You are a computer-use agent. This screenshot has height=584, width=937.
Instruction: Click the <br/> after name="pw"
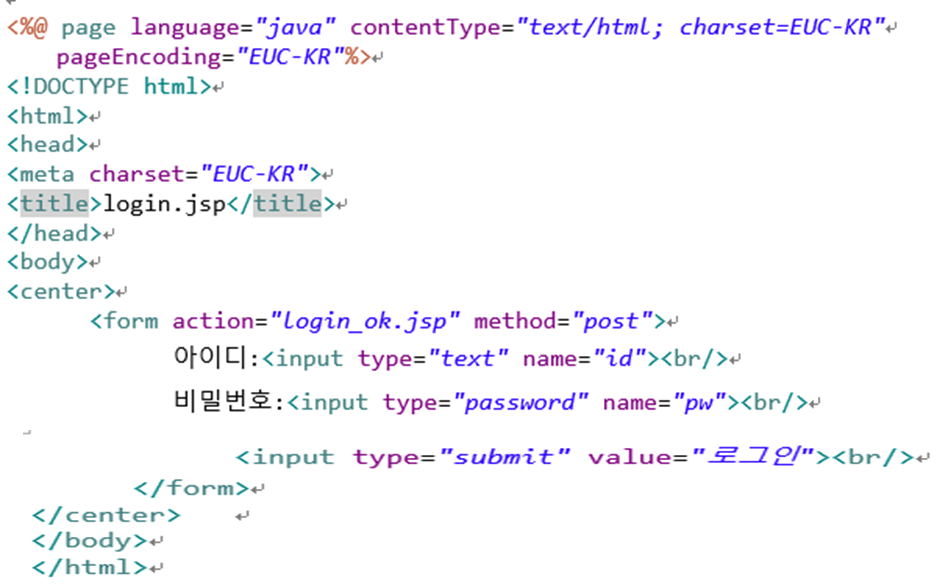click(x=774, y=402)
